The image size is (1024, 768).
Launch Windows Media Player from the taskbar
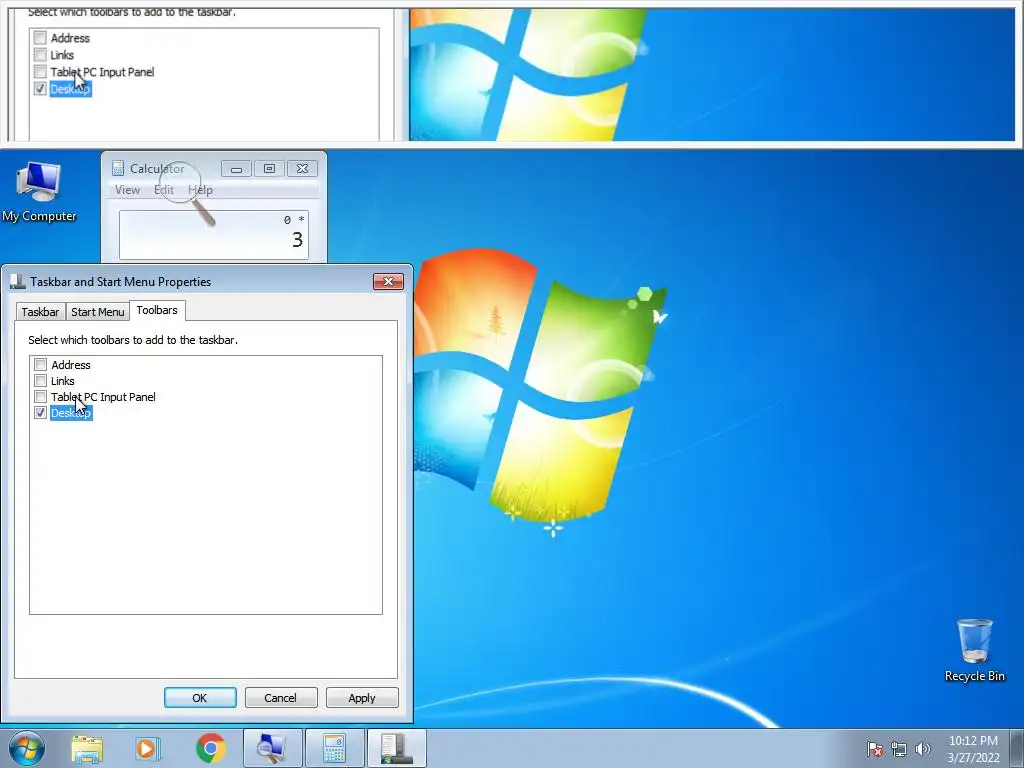(x=148, y=748)
